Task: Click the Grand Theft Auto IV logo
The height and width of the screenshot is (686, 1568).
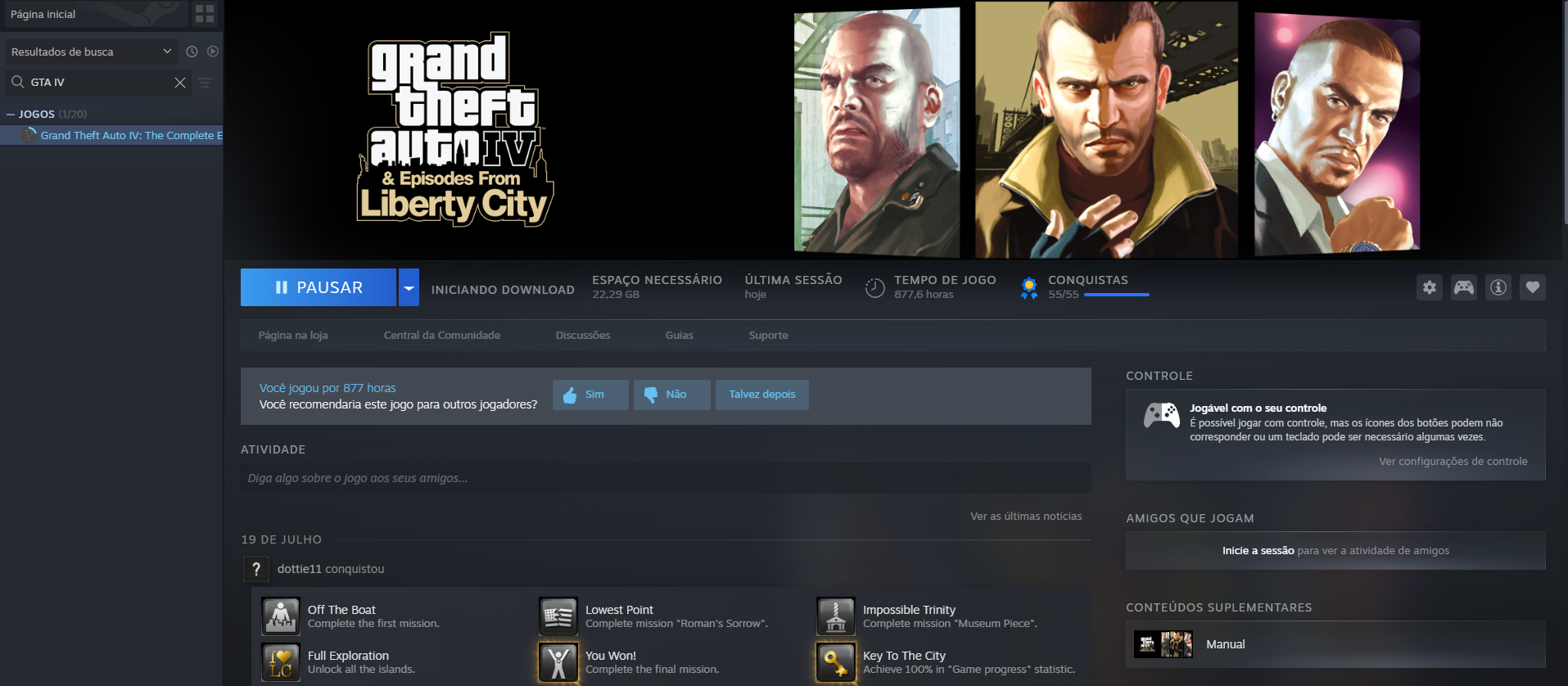Action: coord(455,129)
